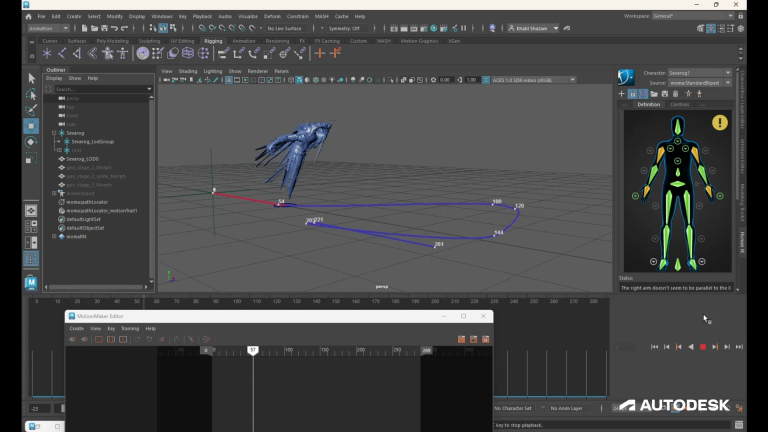768x432 pixels.
Task: Click the Undo arrow icon
Action: 114,28
